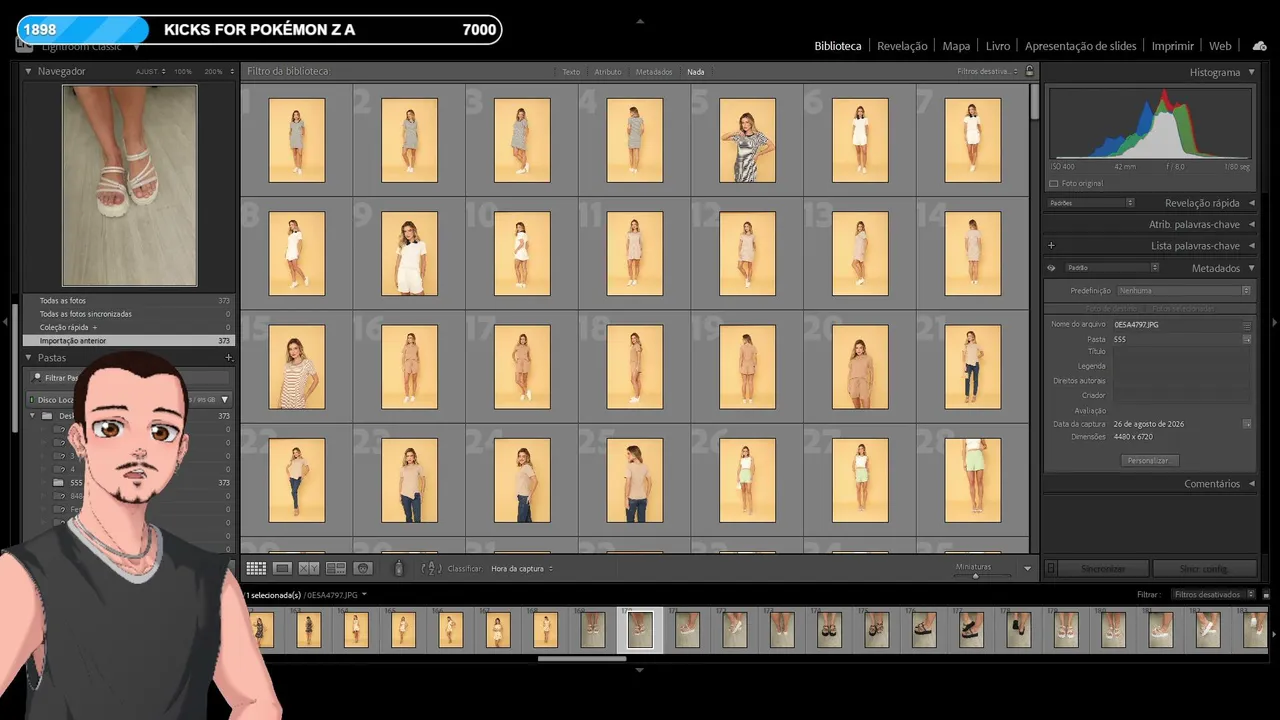This screenshot has width=1280, height=720.
Task: Click the search icon in Filtrar Pastas
Action: pyautogui.click(x=38, y=378)
